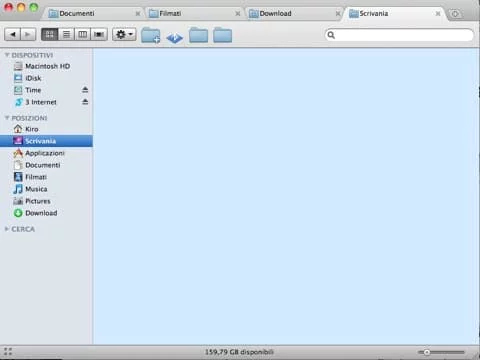Click the magnifier icon in search field
Viewport: 480px width, 360px height.
pos(331,35)
